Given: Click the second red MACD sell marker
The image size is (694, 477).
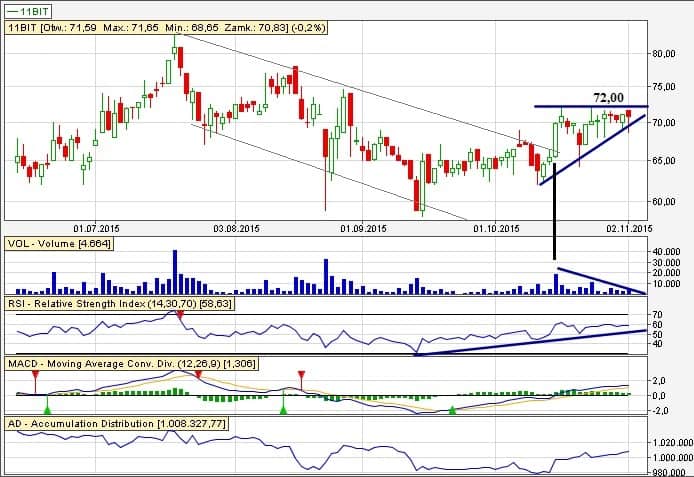Looking at the screenshot, I should (x=198, y=375).
